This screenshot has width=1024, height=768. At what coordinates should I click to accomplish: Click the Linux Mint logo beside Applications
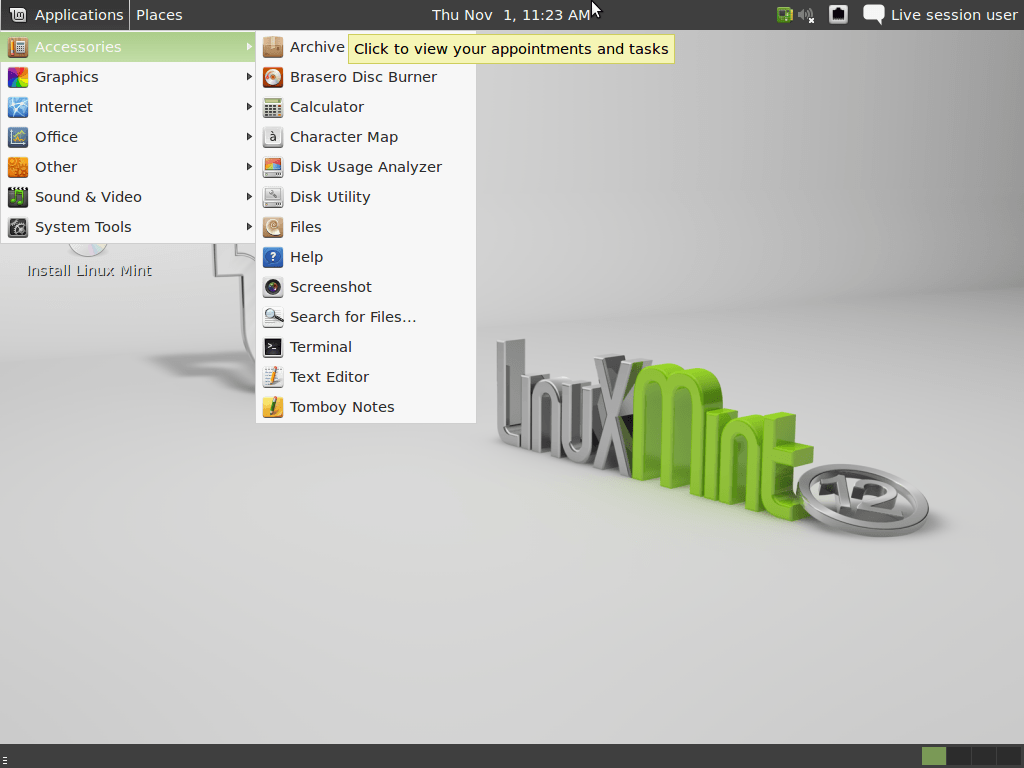(x=18, y=14)
